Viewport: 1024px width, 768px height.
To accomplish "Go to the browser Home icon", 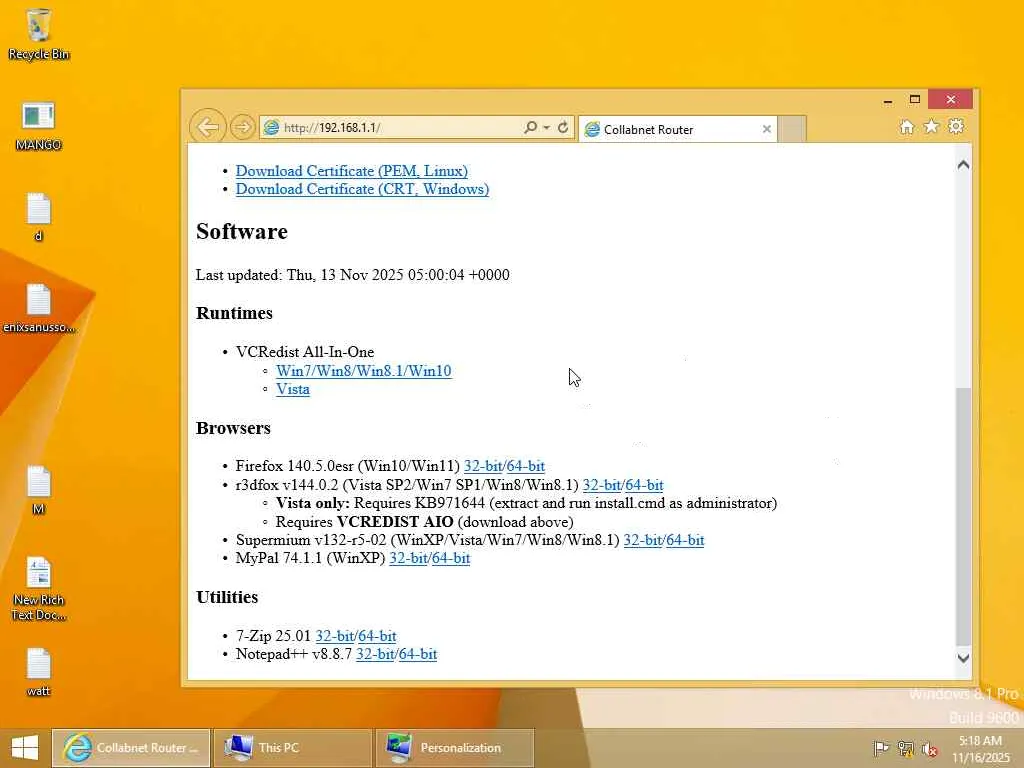I will [906, 127].
